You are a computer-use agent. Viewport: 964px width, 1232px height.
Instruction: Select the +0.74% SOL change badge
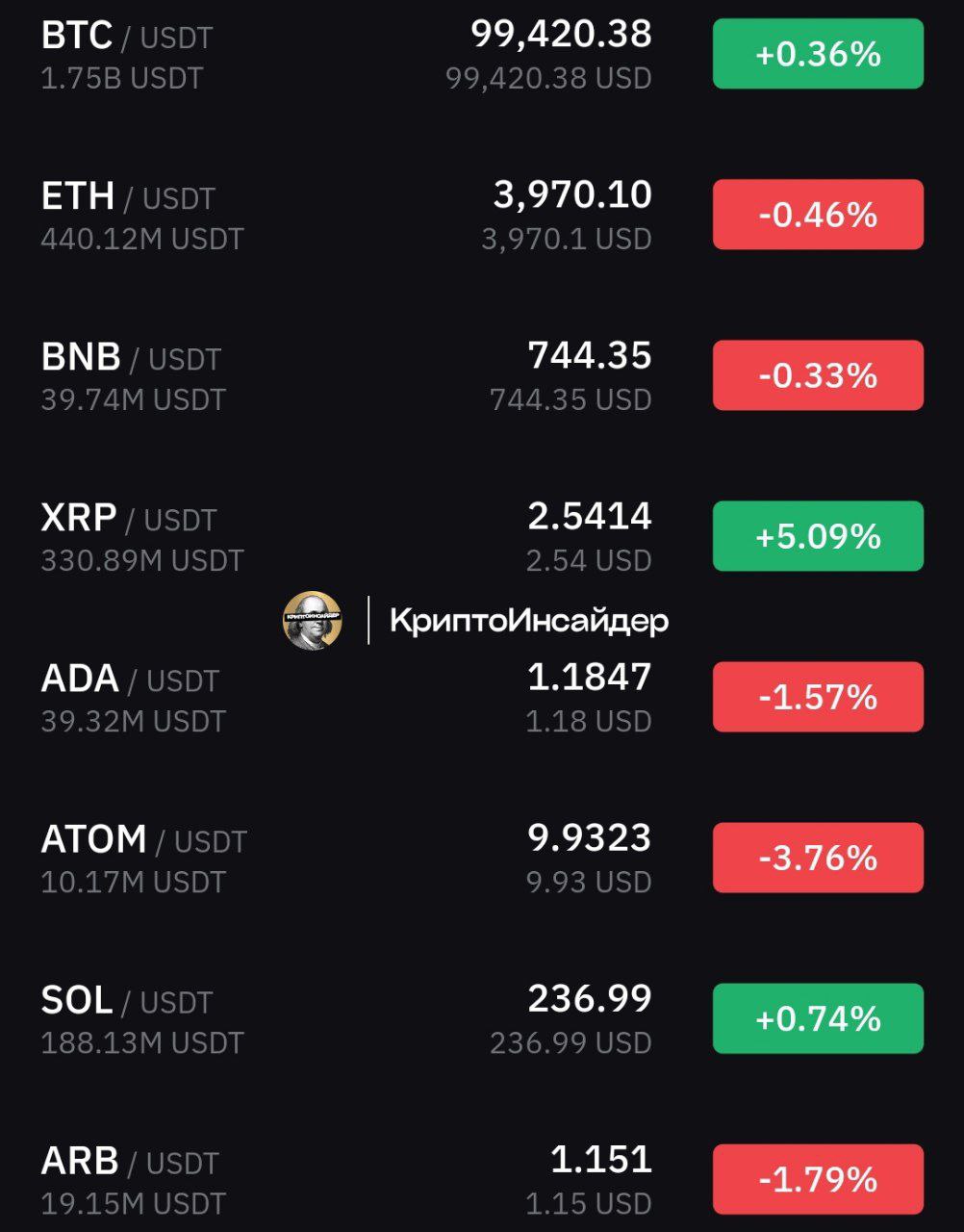coord(818,1018)
